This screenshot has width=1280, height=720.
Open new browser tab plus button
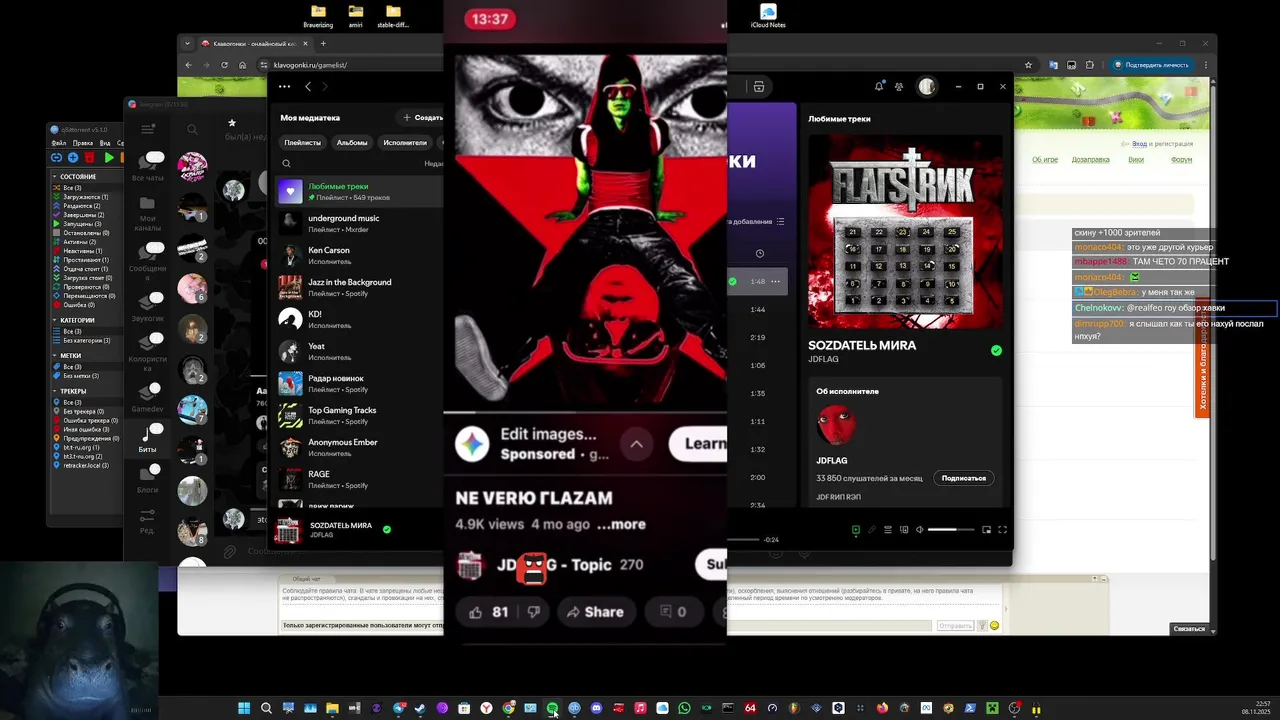pos(322,44)
